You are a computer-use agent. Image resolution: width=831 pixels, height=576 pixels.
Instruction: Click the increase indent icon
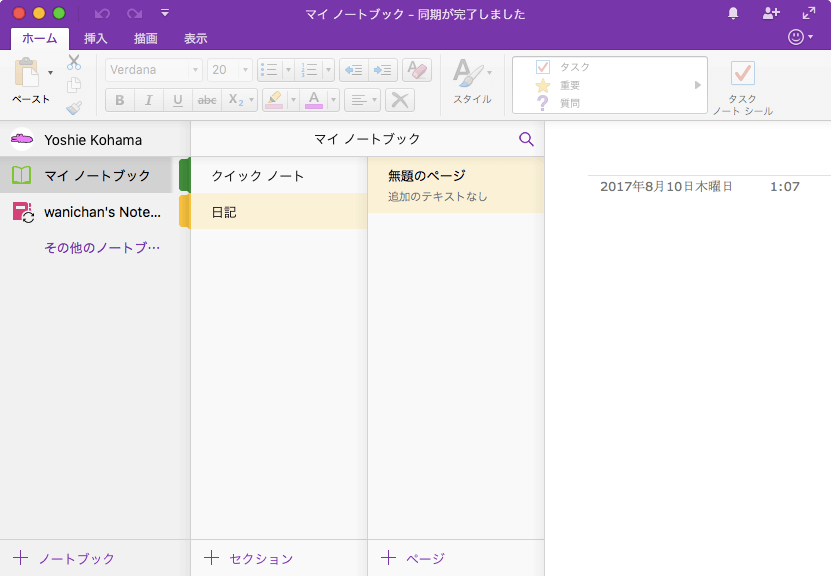tap(383, 70)
